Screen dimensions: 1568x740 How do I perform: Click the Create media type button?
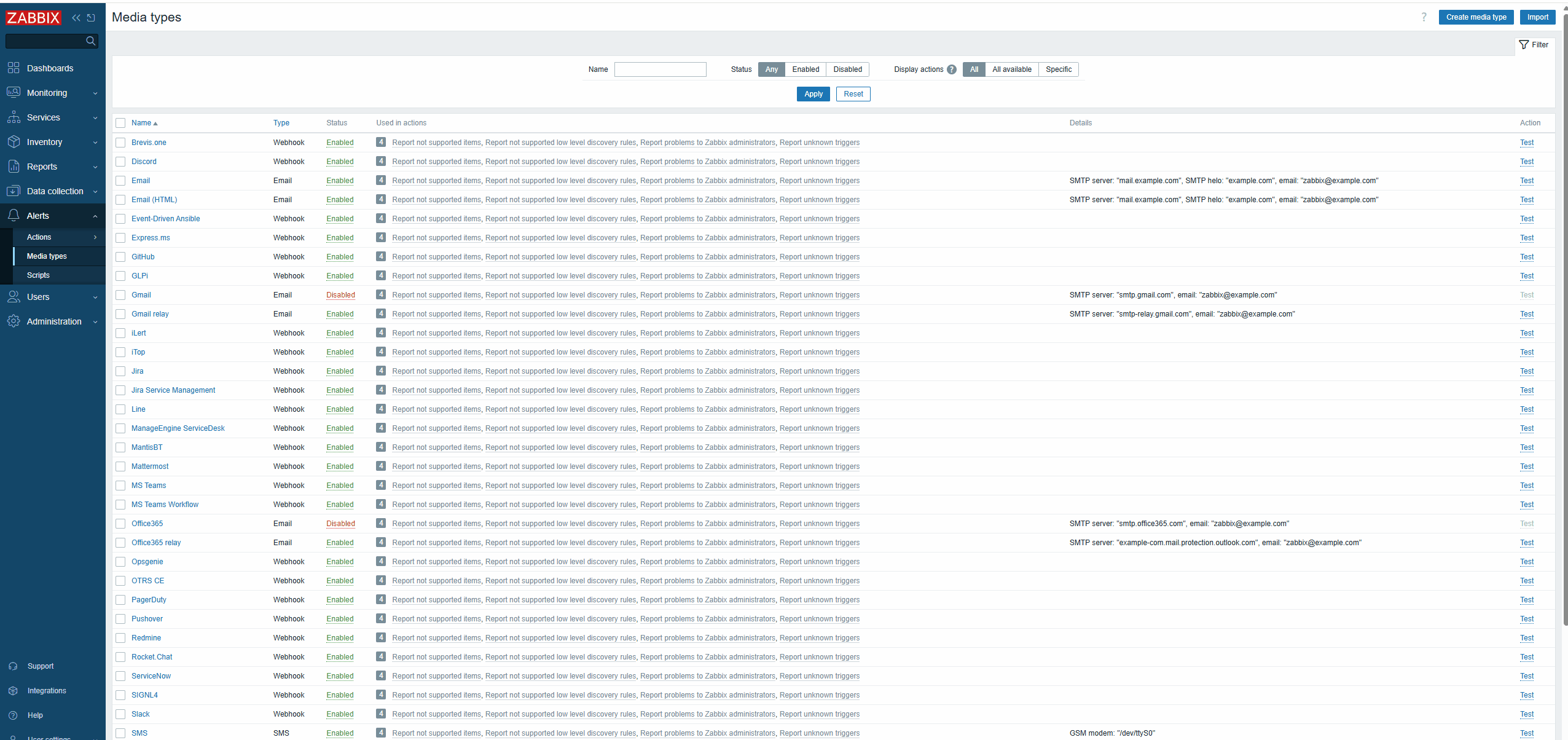click(x=1476, y=17)
